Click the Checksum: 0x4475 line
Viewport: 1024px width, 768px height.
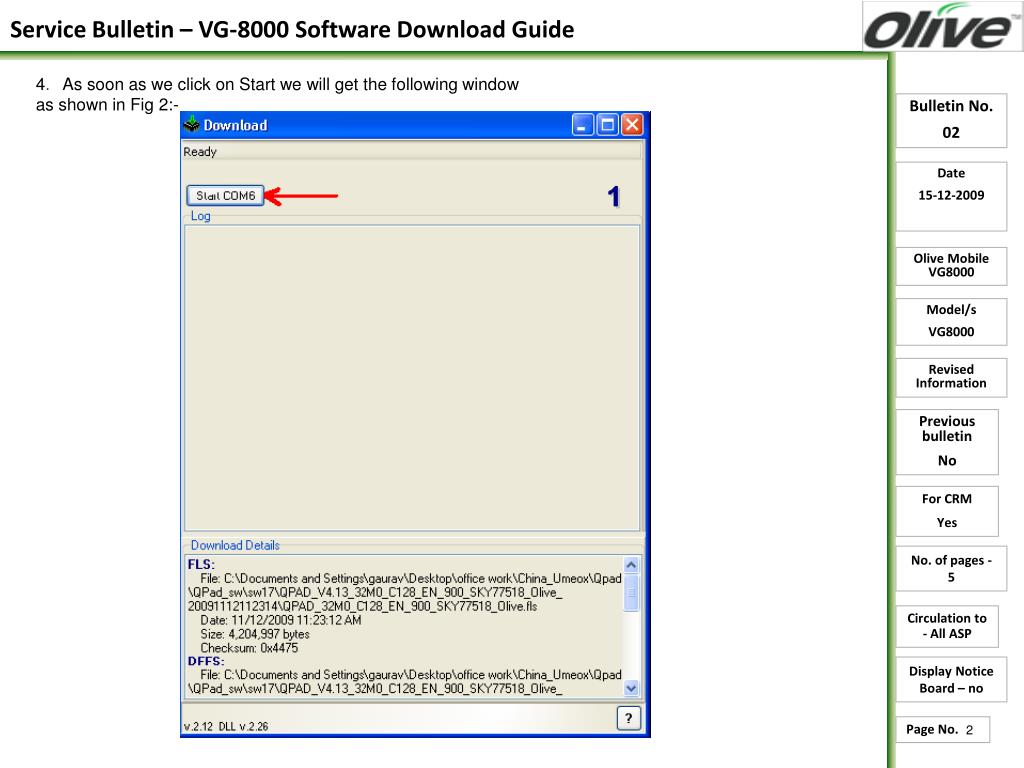[x=249, y=648]
